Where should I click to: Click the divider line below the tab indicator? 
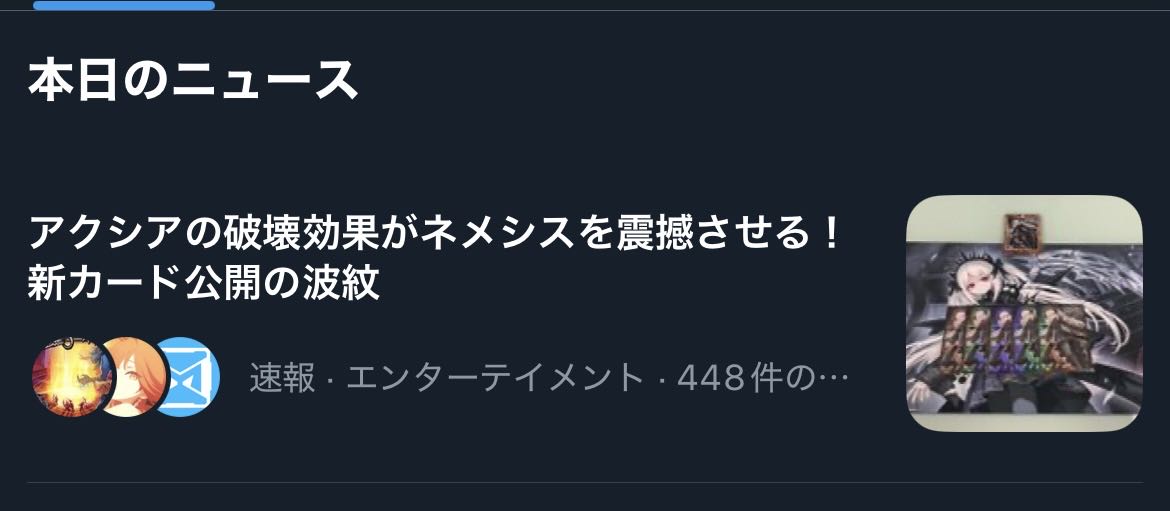585,10
